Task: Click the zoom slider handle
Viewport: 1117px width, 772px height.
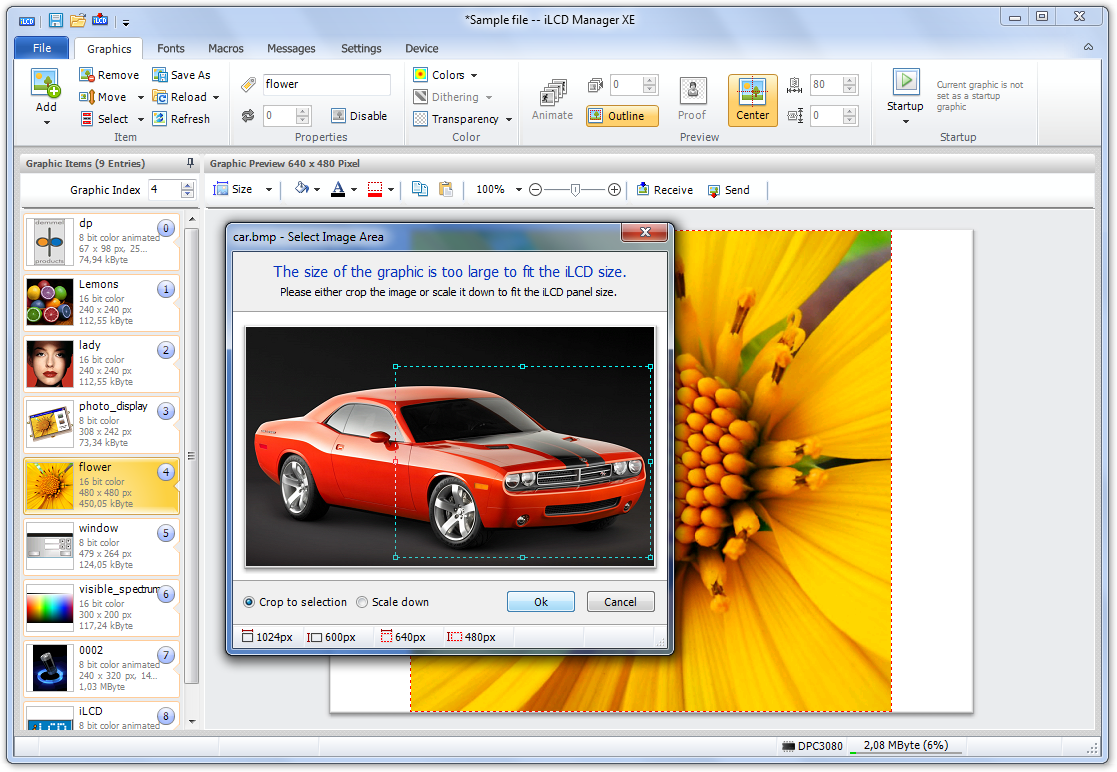Action: [575, 190]
